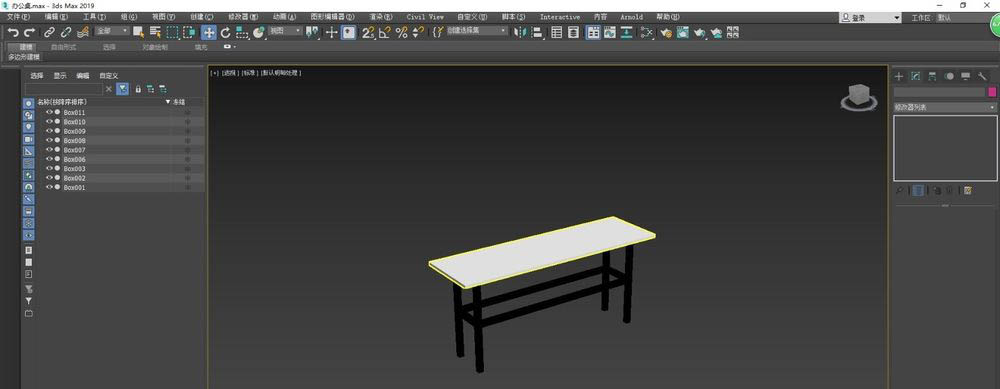1000x389 pixels.
Task: Open the Select by Name list icon
Action: [155, 32]
